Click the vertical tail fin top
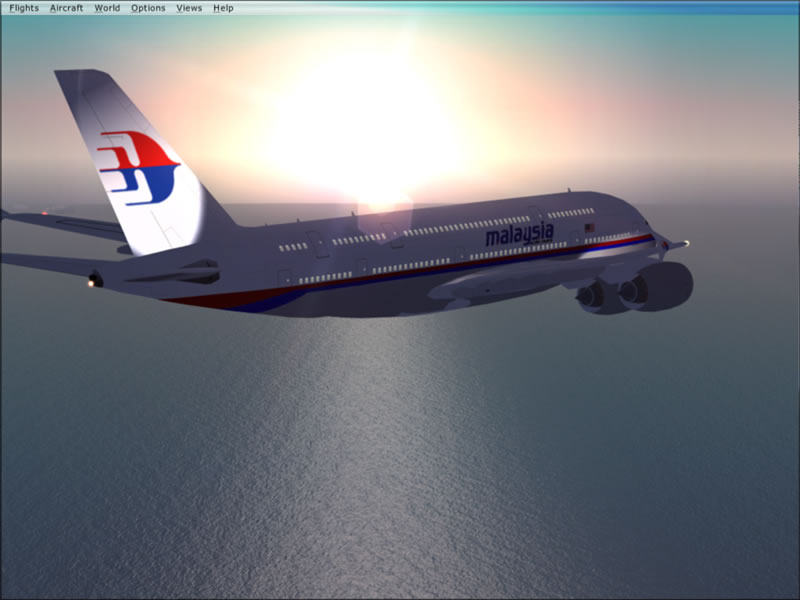This screenshot has width=800, height=600. coord(82,80)
